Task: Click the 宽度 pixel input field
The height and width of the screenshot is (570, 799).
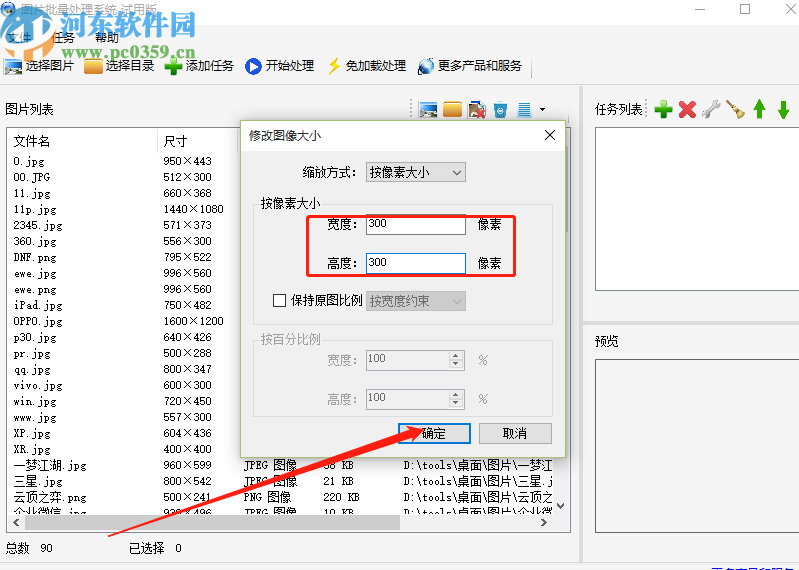Action: tap(415, 225)
